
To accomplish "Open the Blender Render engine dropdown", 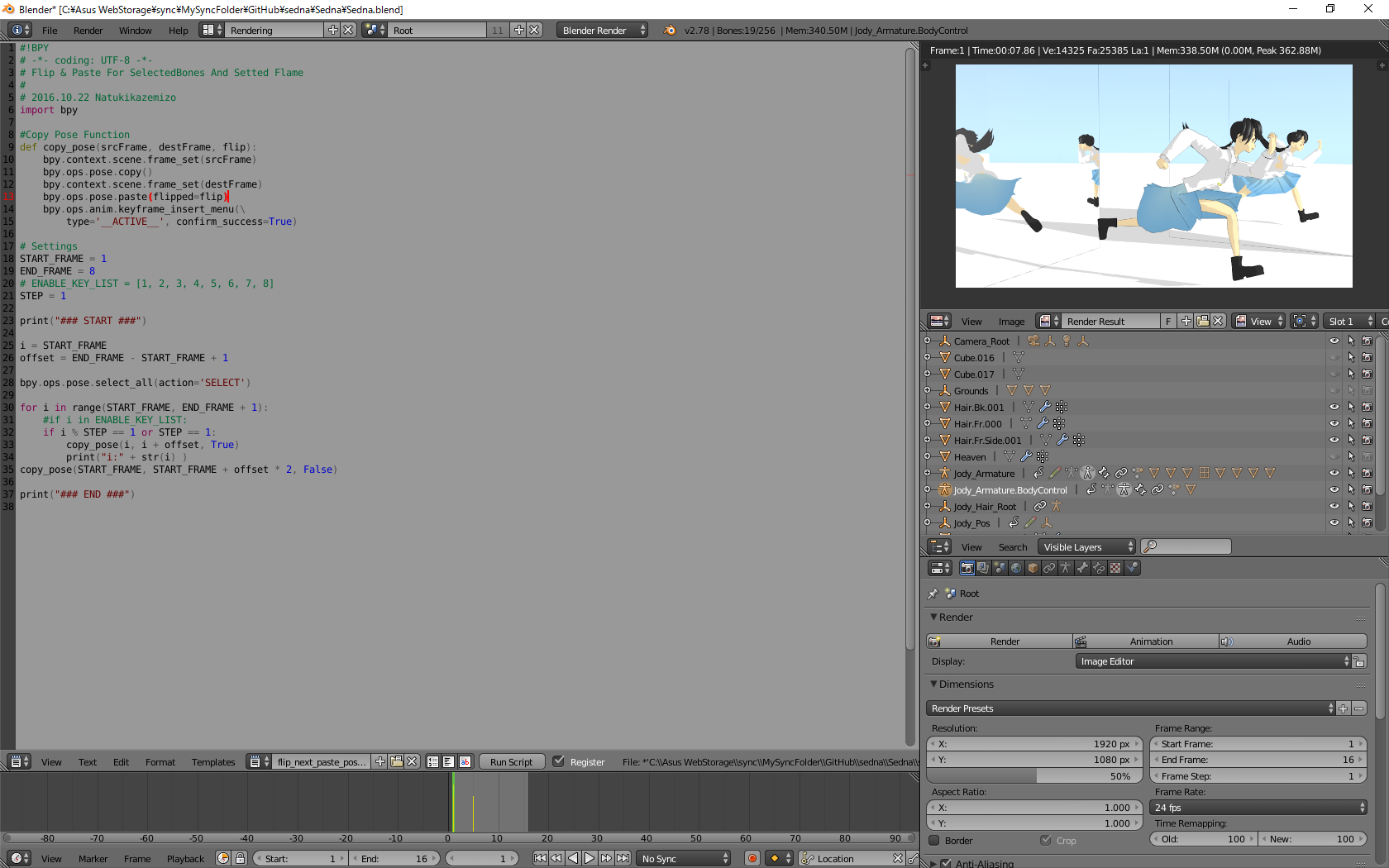I will pos(602,30).
